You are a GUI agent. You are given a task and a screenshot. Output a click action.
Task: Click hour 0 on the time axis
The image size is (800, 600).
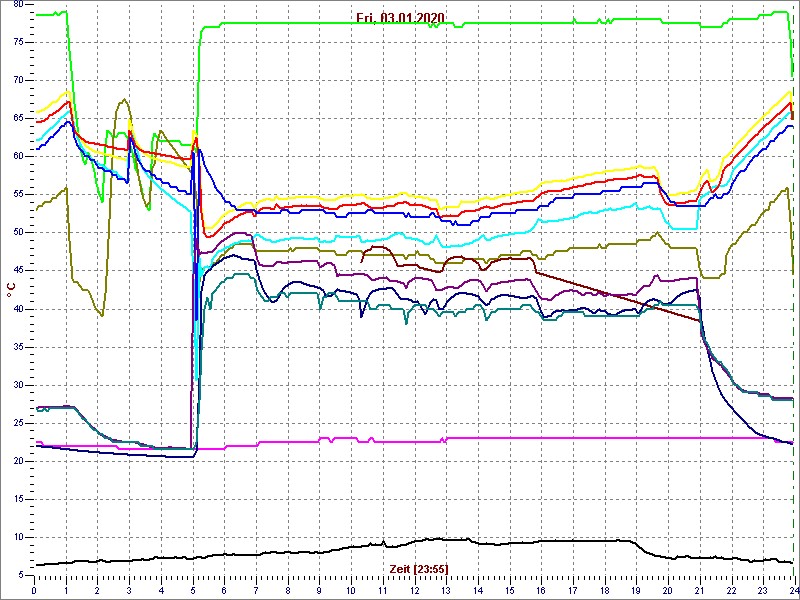pyautogui.click(x=35, y=591)
